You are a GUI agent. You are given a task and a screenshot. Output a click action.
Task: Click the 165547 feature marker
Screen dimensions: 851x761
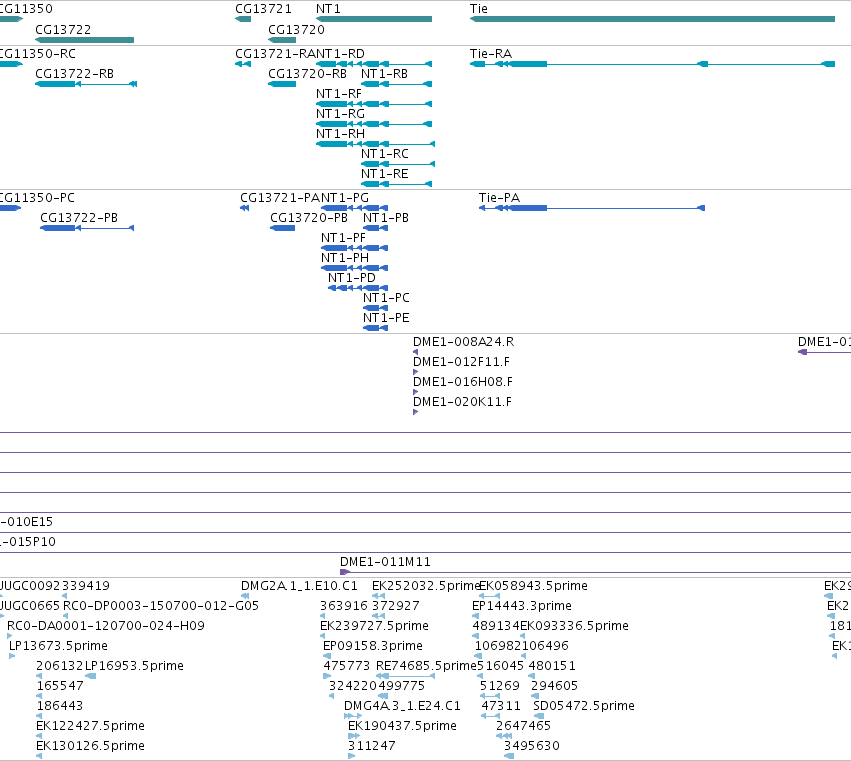tap(39, 696)
